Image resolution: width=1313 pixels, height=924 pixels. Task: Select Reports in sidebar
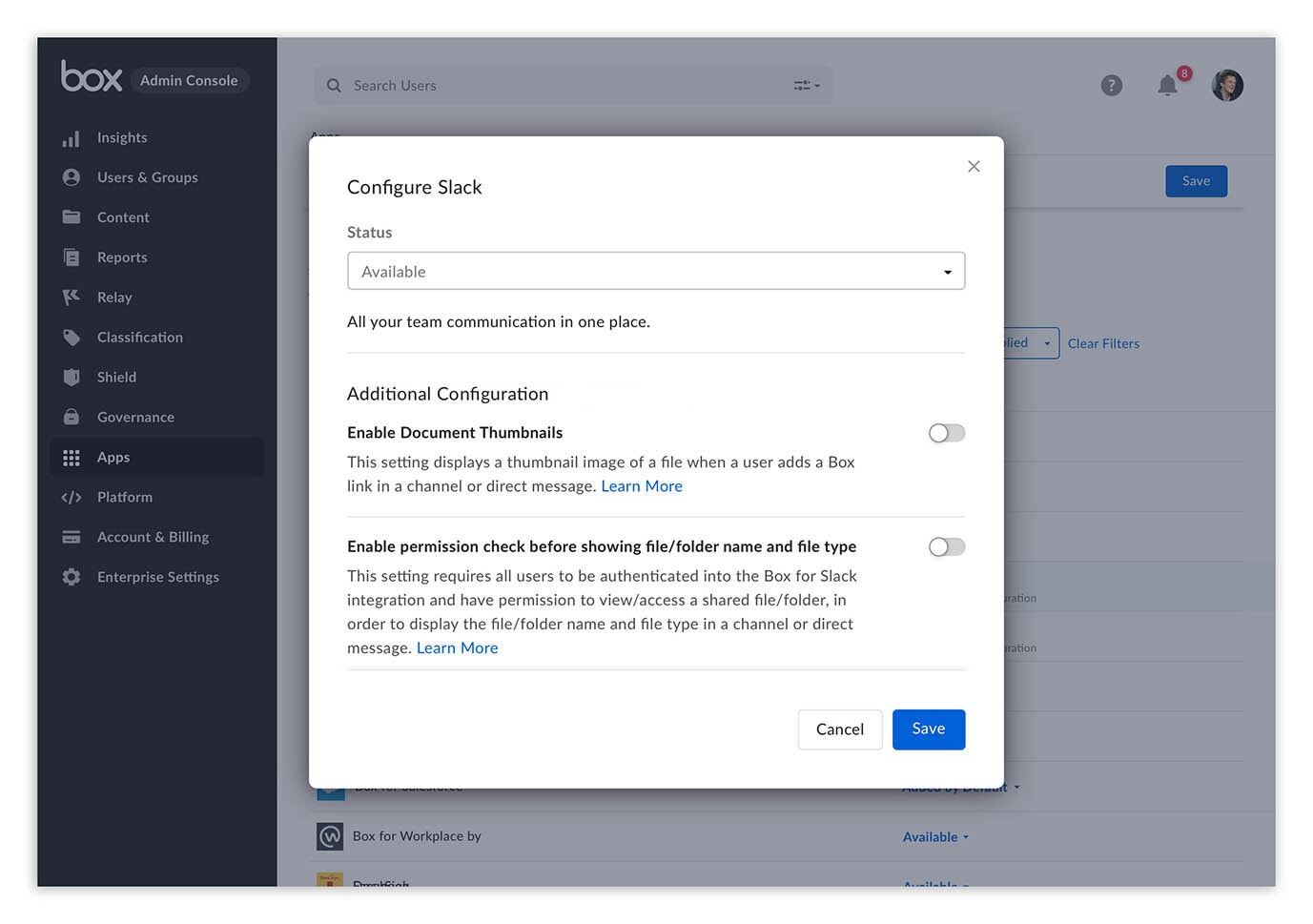point(122,257)
